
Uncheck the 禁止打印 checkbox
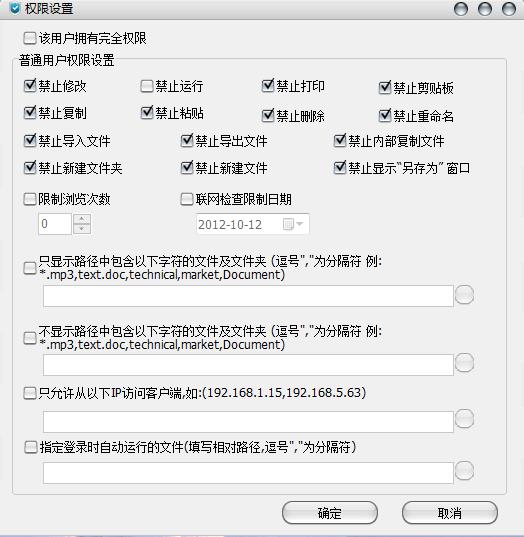(268, 86)
